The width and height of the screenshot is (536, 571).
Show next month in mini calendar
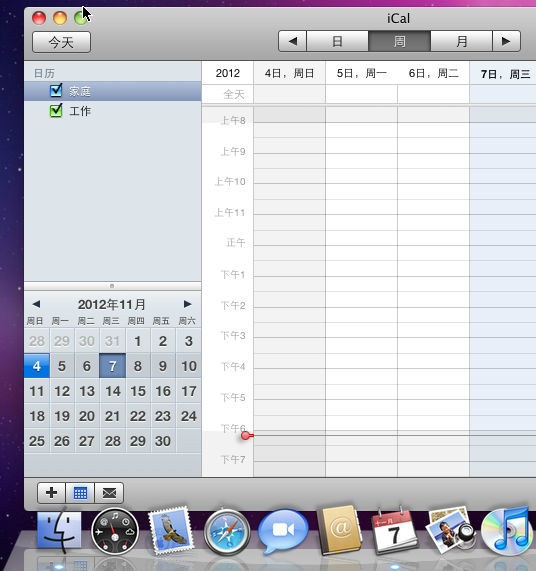click(x=188, y=304)
